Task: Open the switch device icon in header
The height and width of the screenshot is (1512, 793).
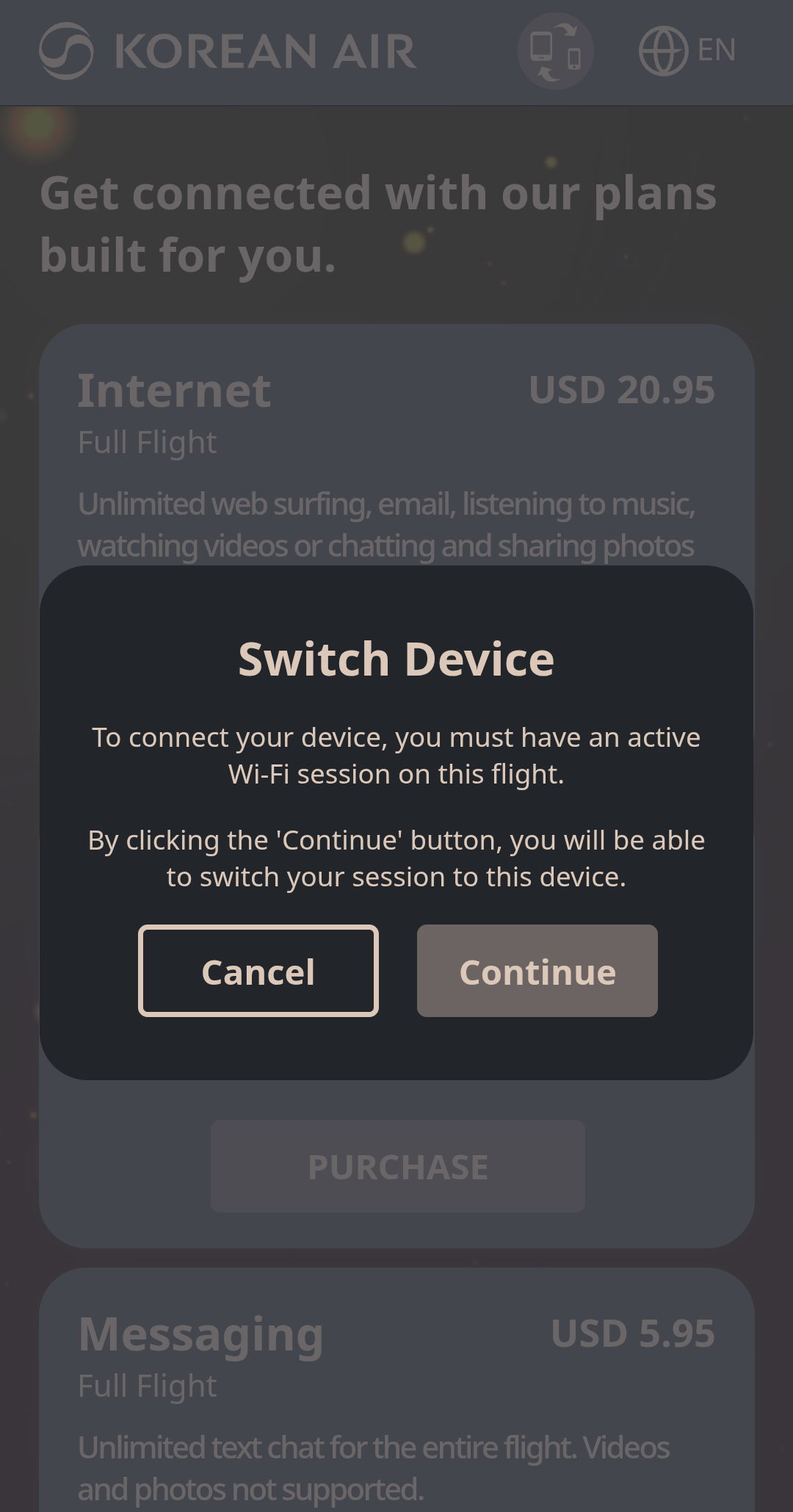Action: tap(556, 51)
